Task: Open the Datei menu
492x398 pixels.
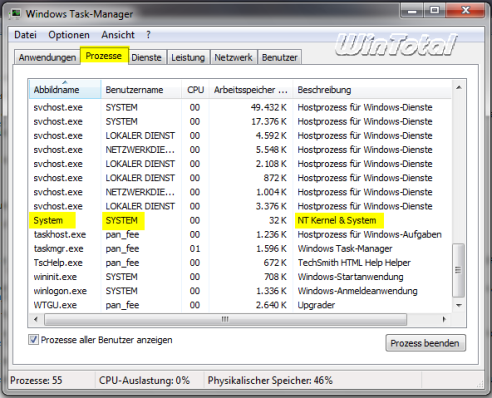Action: [x=25, y=35]
